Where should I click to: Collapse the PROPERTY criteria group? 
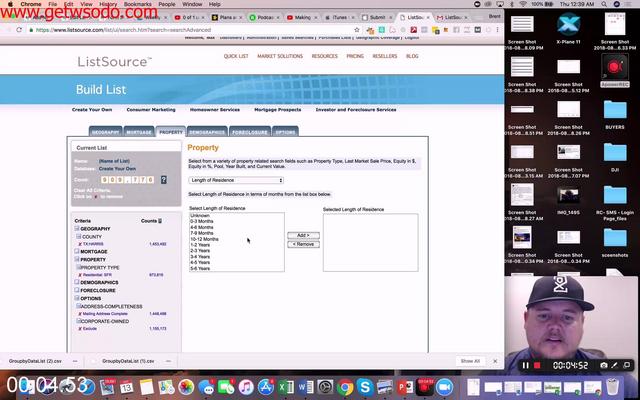77,259
